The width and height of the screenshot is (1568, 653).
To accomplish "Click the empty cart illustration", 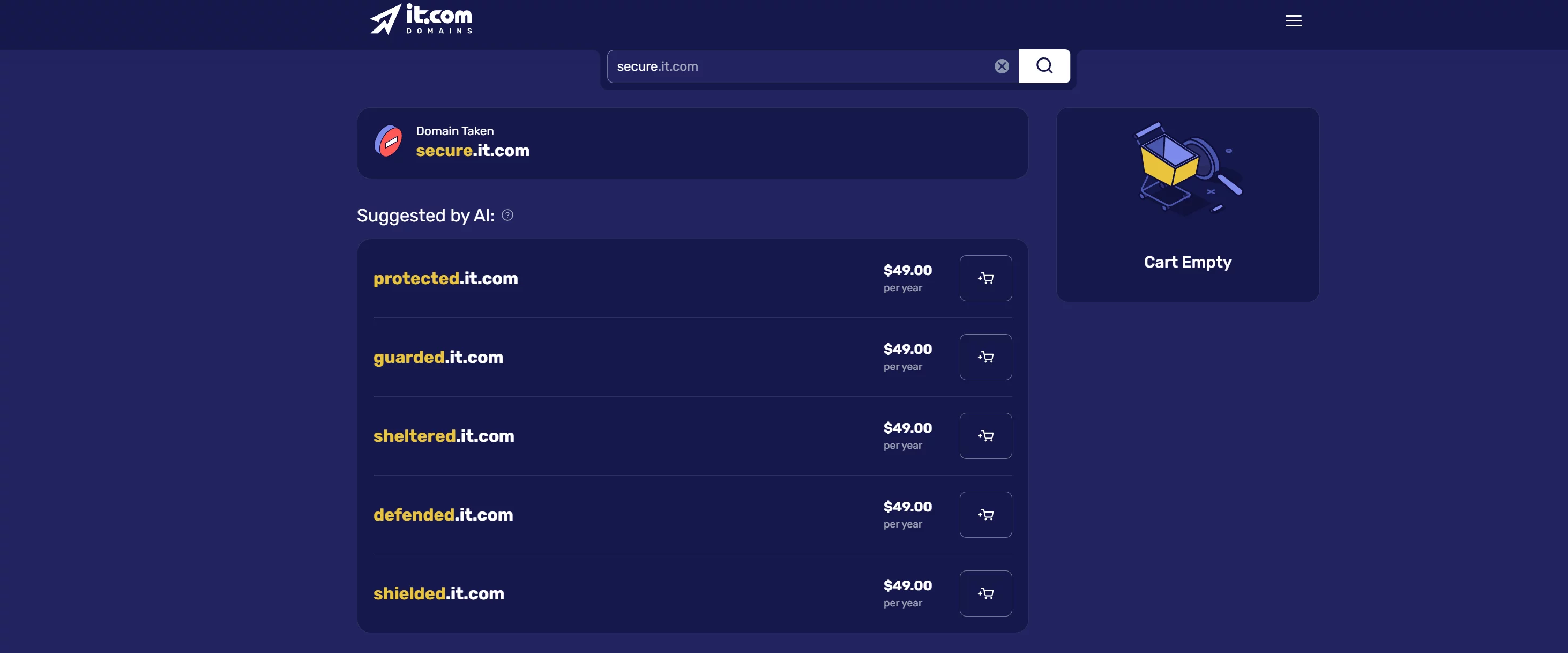I will pos(1186,167).
